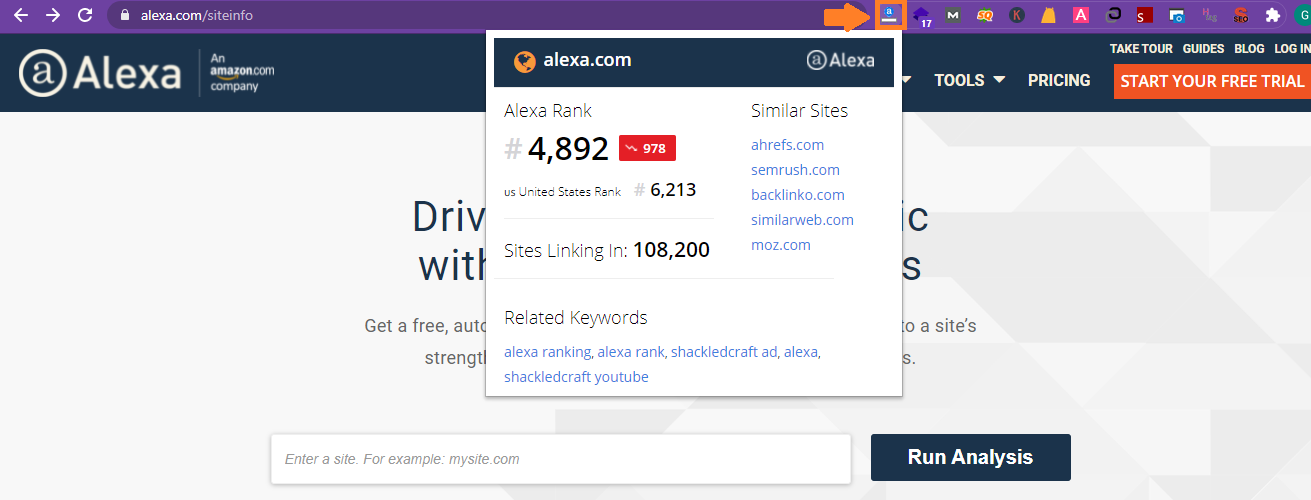Open the red S SEO extension icon

pyautogui.click(x=1241, y=15)
